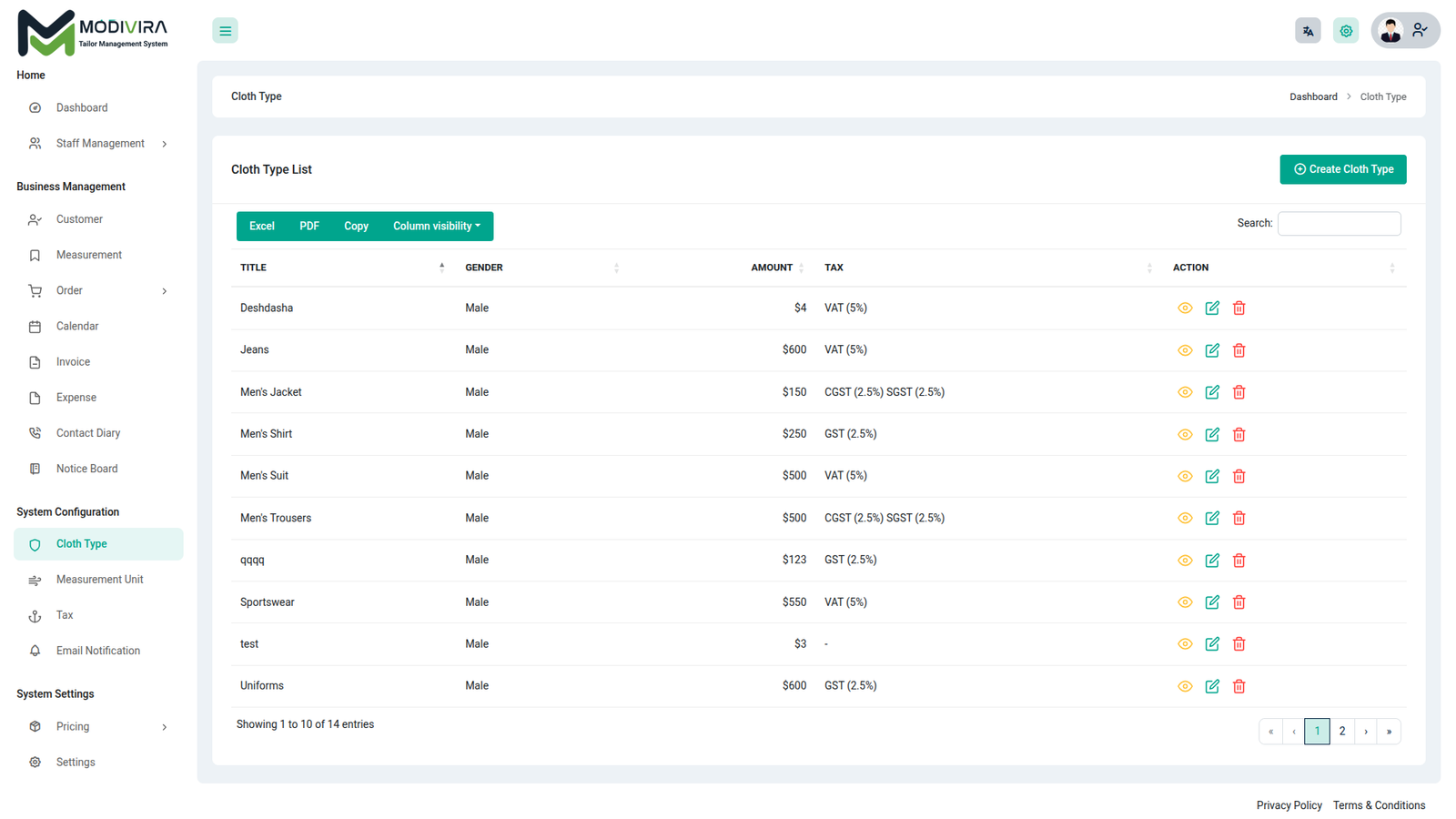Expand the Pricing submenu

[99, 727]
